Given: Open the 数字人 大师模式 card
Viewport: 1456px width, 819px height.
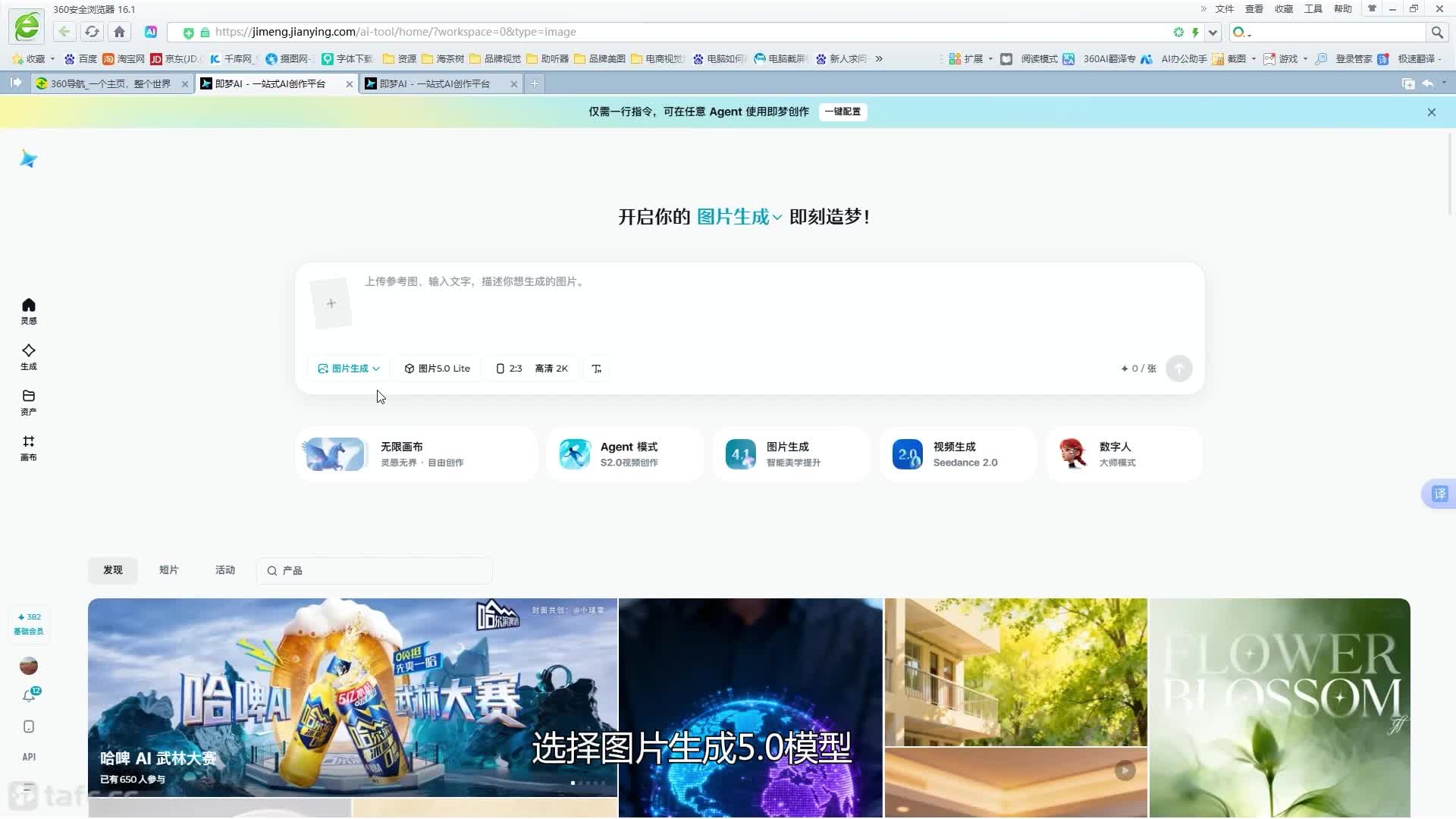Looking at the screenshot, I should 1125,454.
